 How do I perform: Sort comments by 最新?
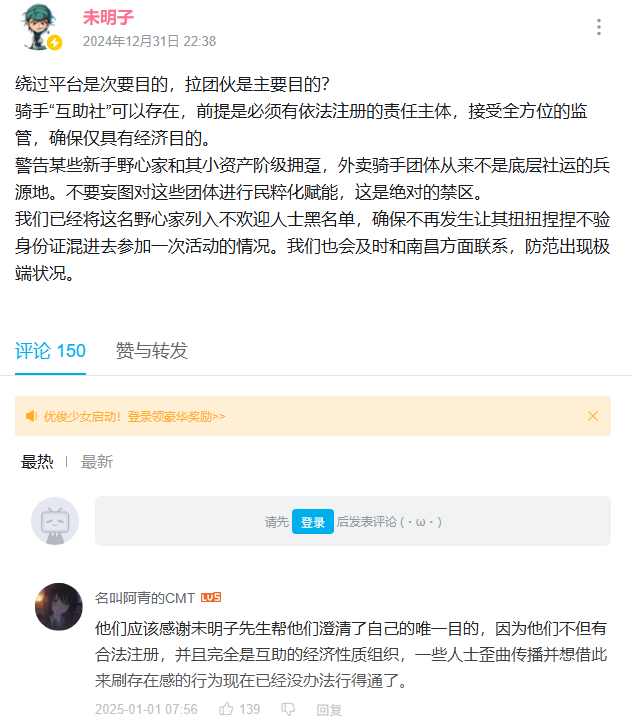tap(97, 462)
